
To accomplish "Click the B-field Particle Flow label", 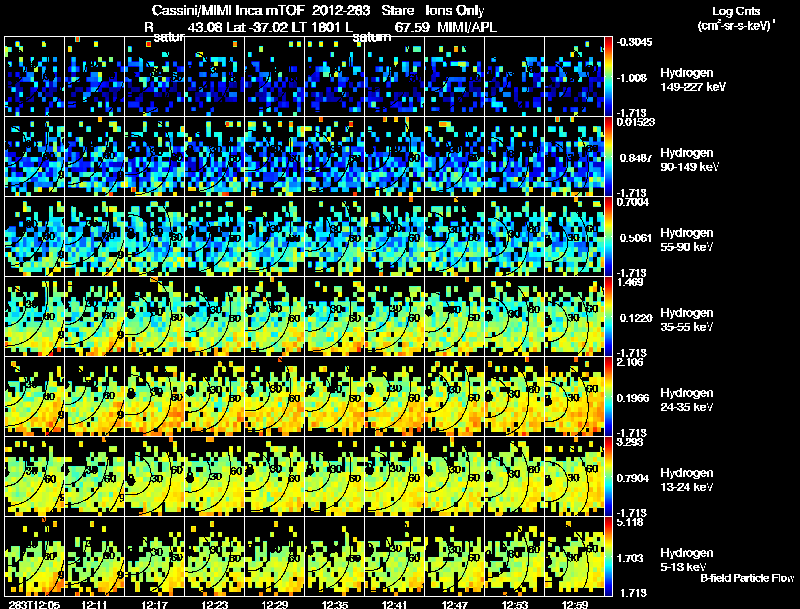I will [747, 578].
